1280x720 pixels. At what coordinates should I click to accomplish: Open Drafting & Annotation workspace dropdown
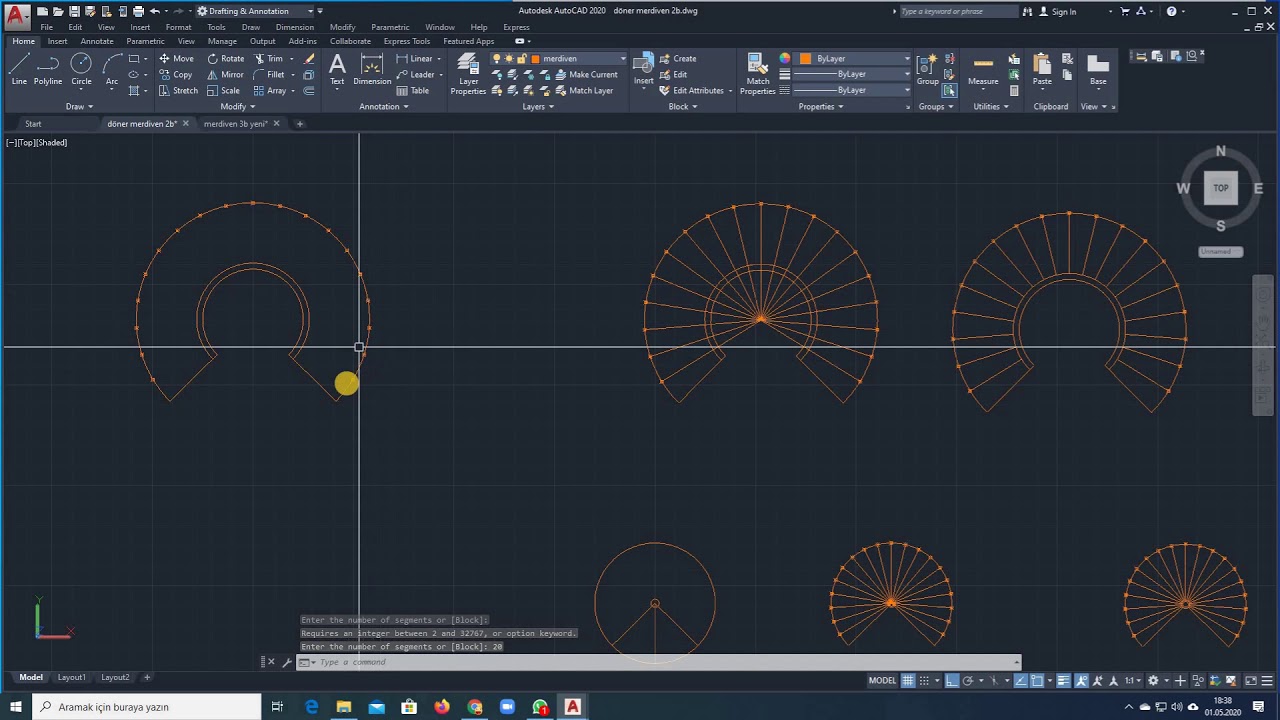point(254,11)
